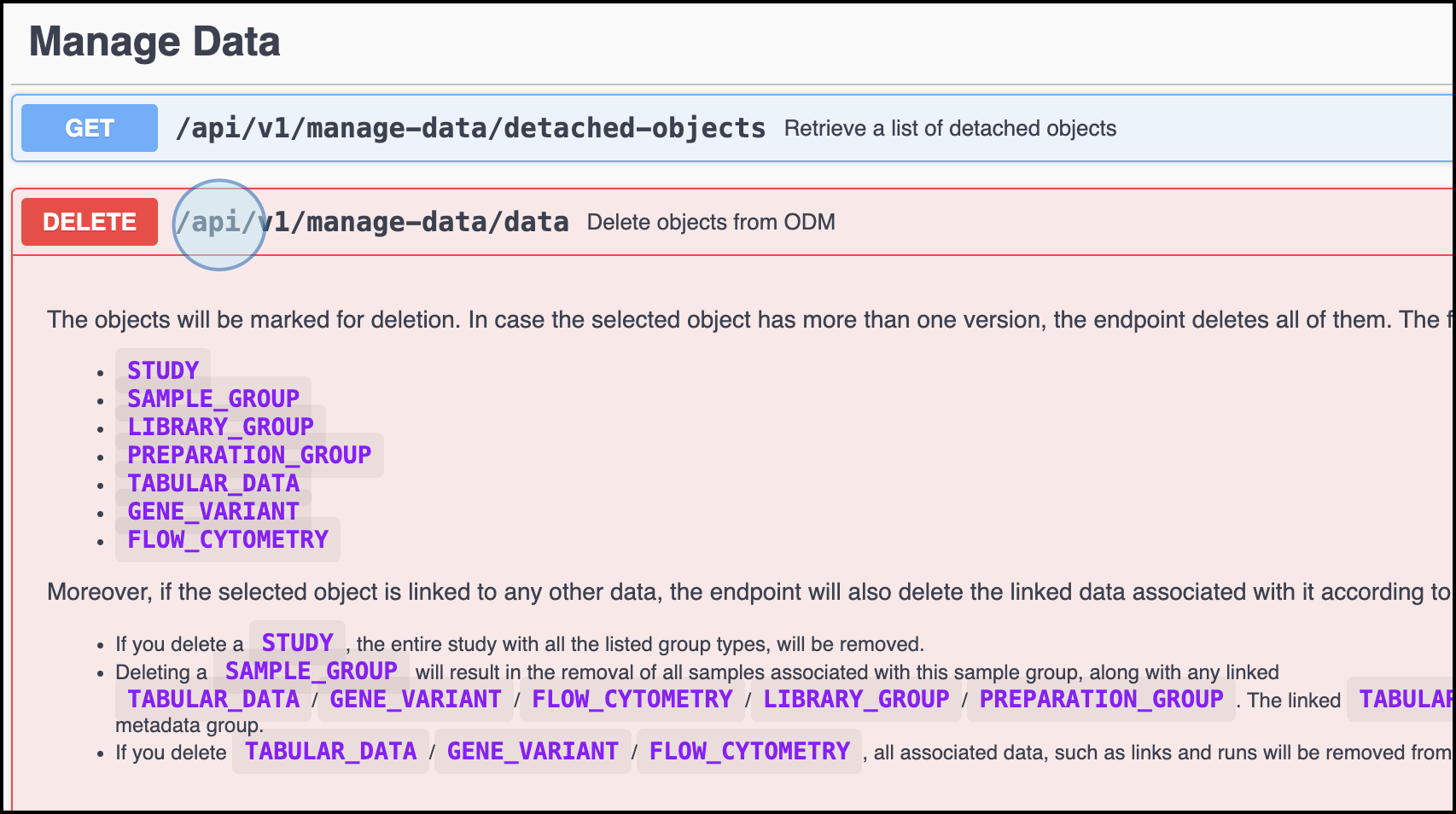Click the 'Delete objects from ODM' summary
Screen dimensions: 1456x814
tap(711, 222)
